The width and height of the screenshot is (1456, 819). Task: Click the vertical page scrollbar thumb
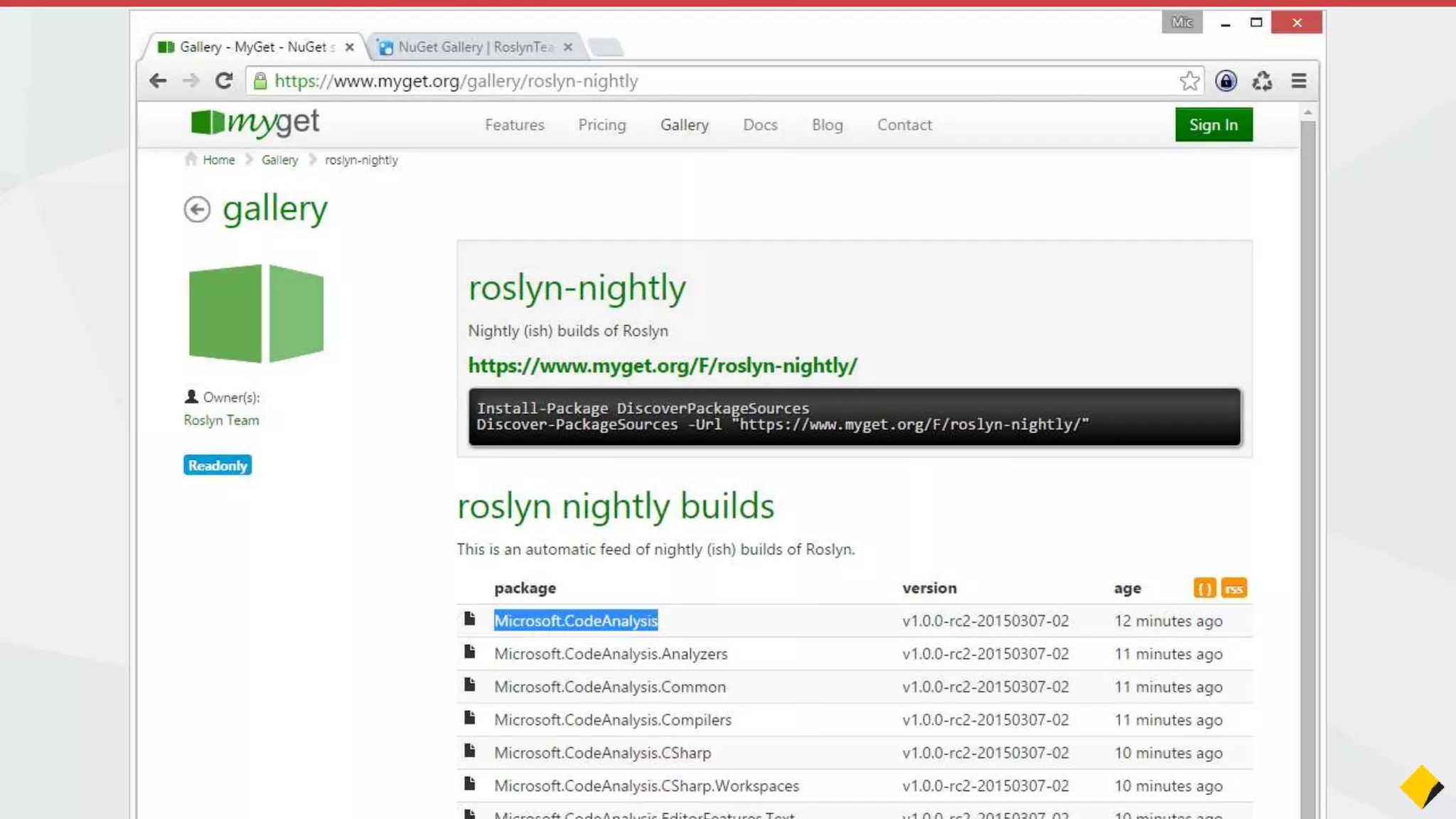tap(1307, 469)
